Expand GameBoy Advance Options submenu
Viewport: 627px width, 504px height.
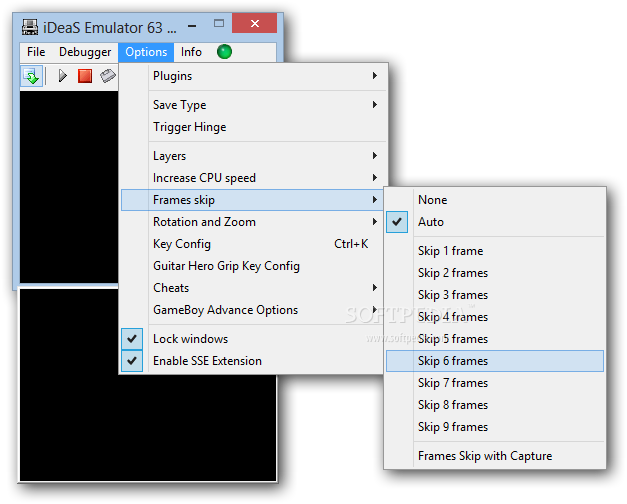click(x=253, y=310)
